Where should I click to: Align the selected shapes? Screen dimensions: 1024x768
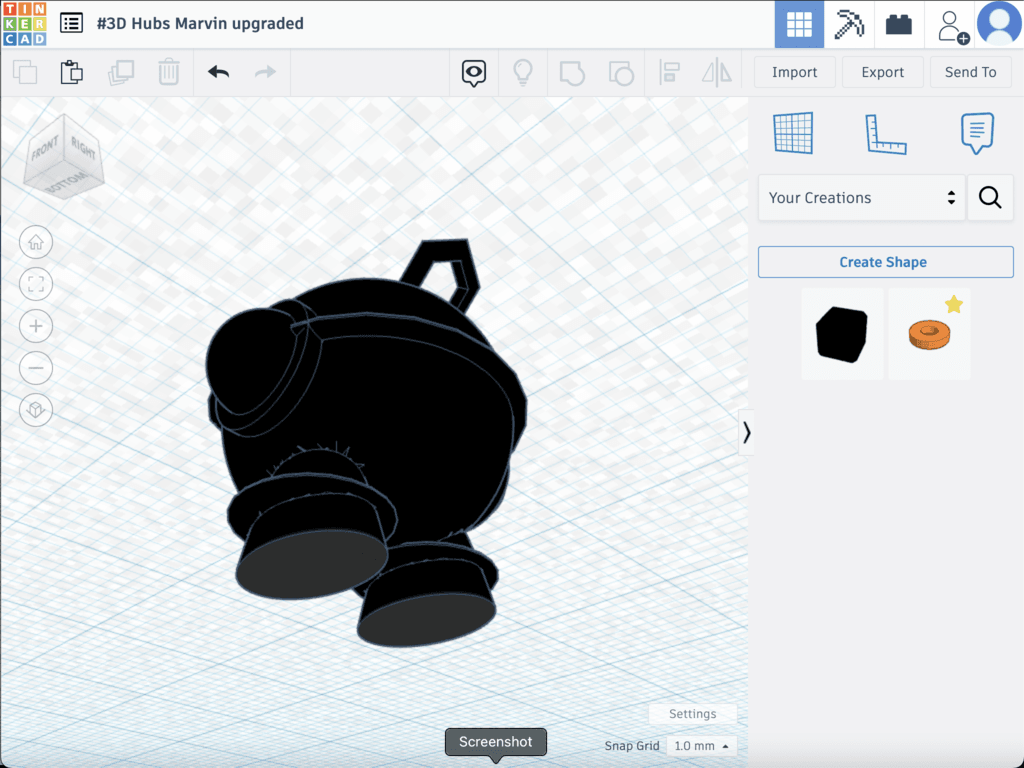click(669, 72)
